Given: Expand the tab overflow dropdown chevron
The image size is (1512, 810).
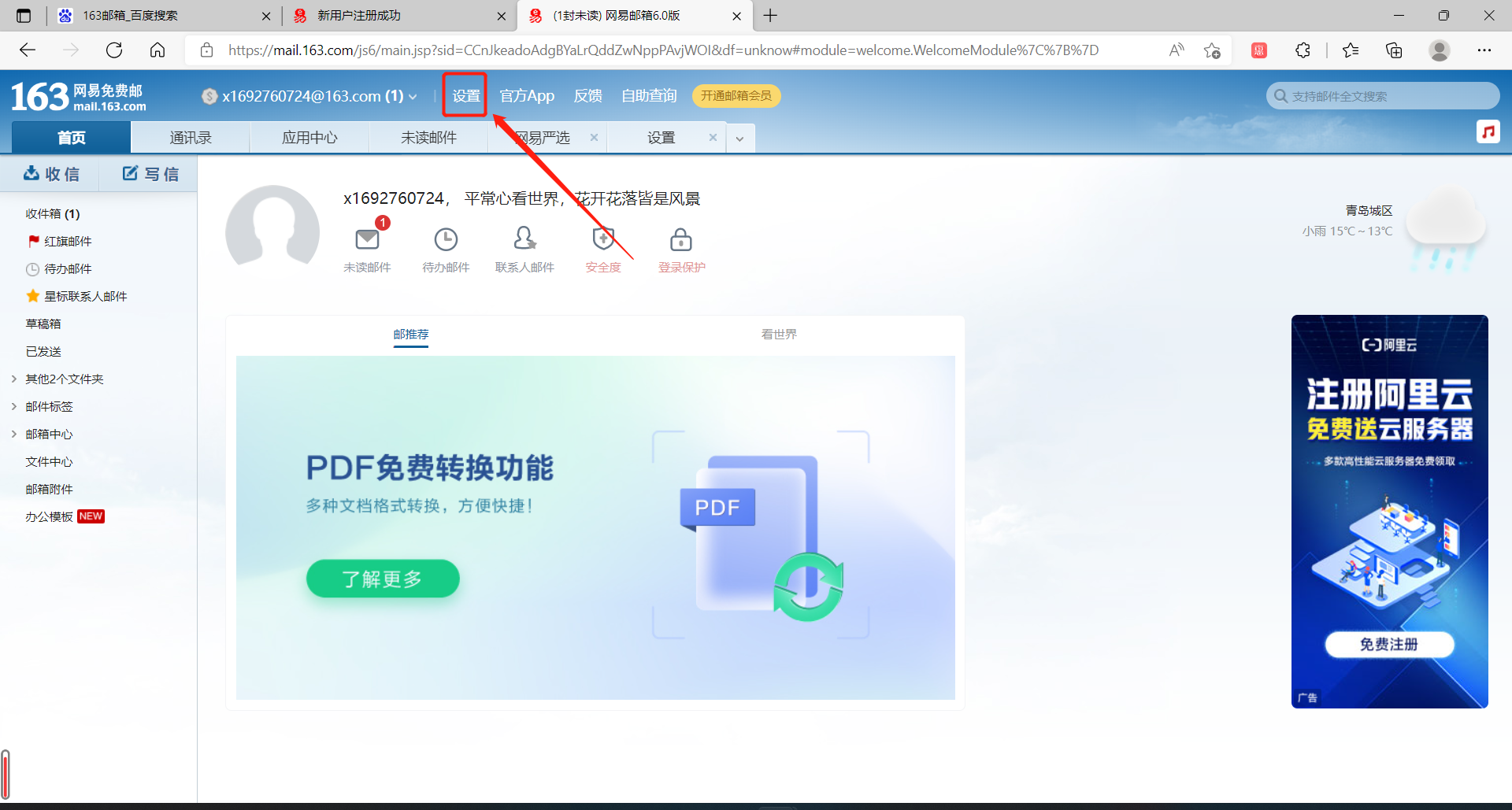Looking at the screenshot, I should pyautogui.click(x=739, y=139).
